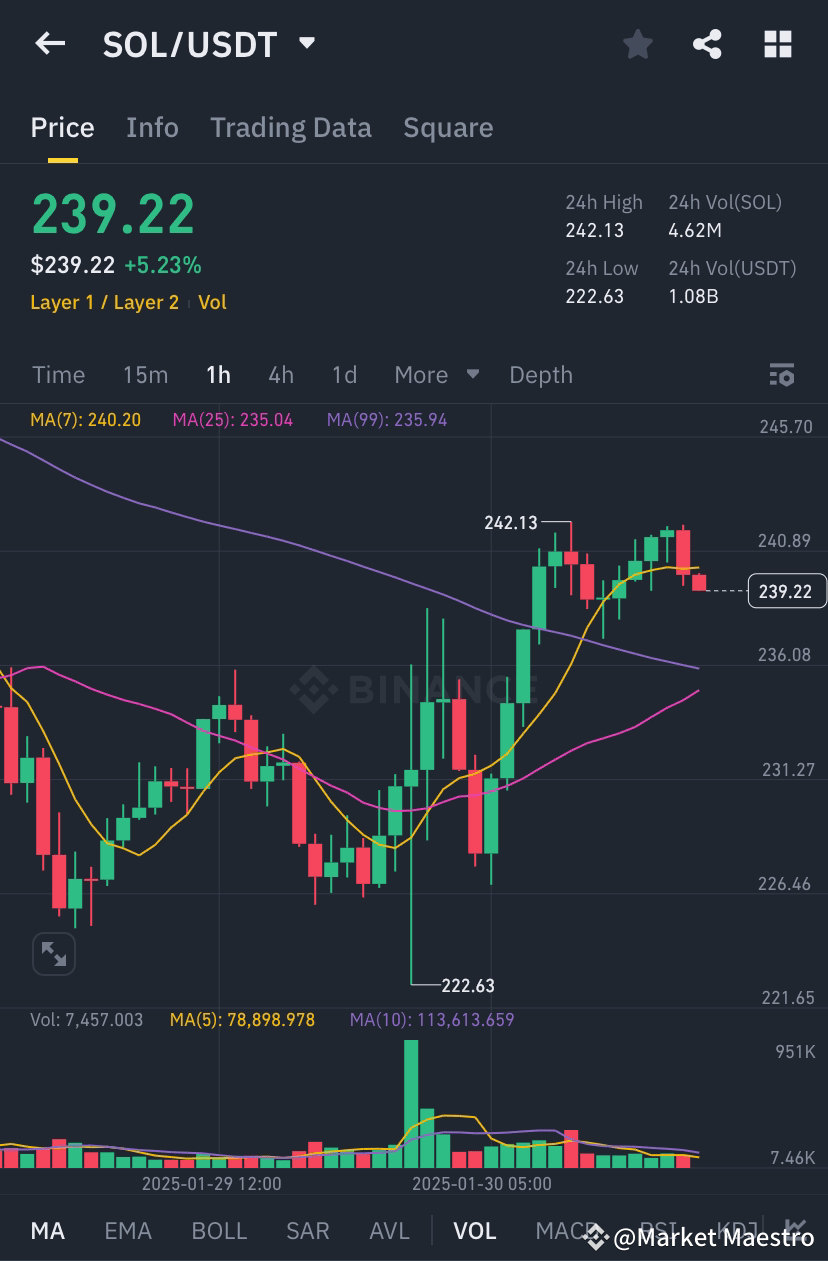Toggle the BOLL bands indicator

pyautogui.click(x=219, y=1230)
